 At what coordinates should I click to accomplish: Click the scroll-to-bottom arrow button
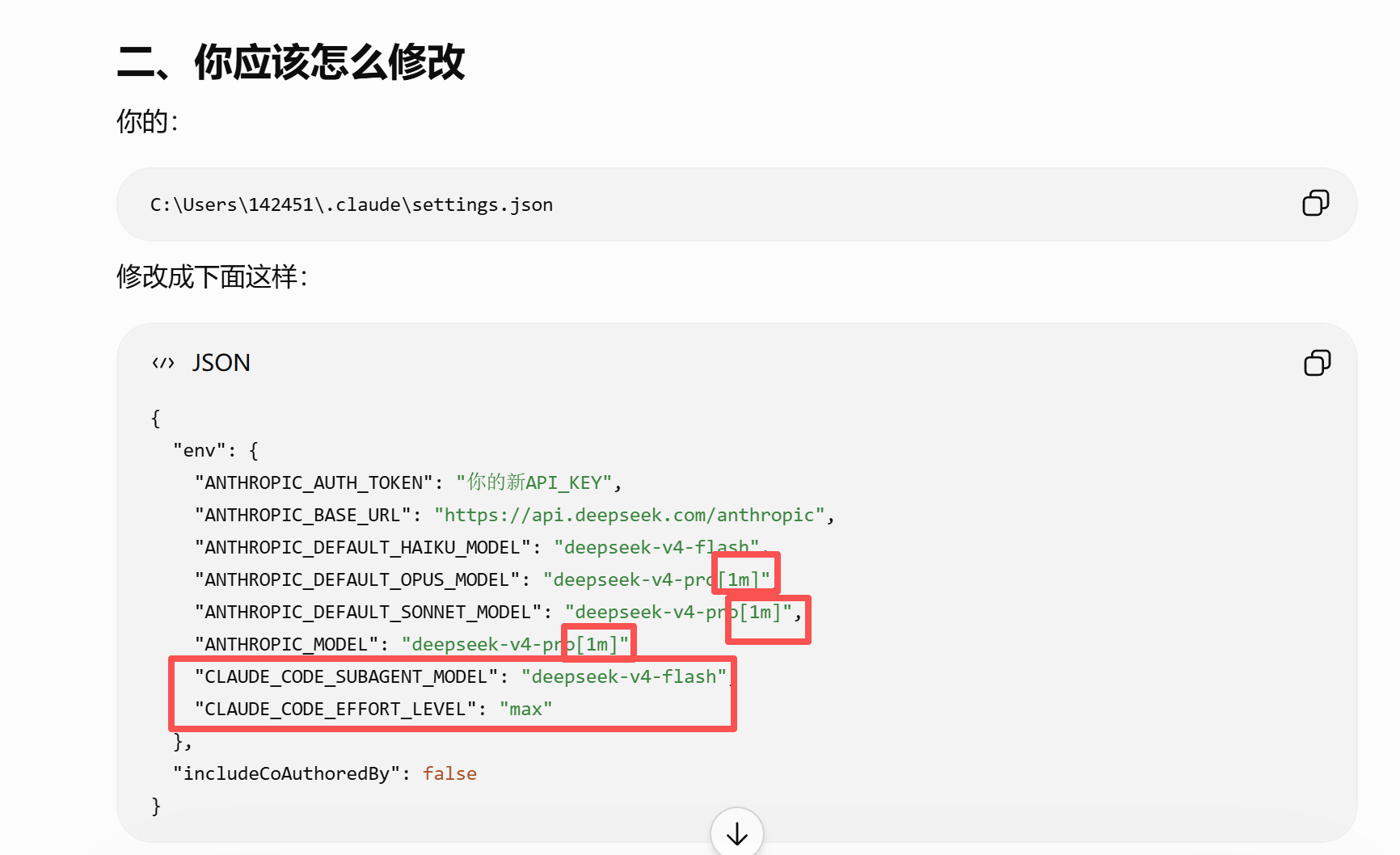click(736, 832)
